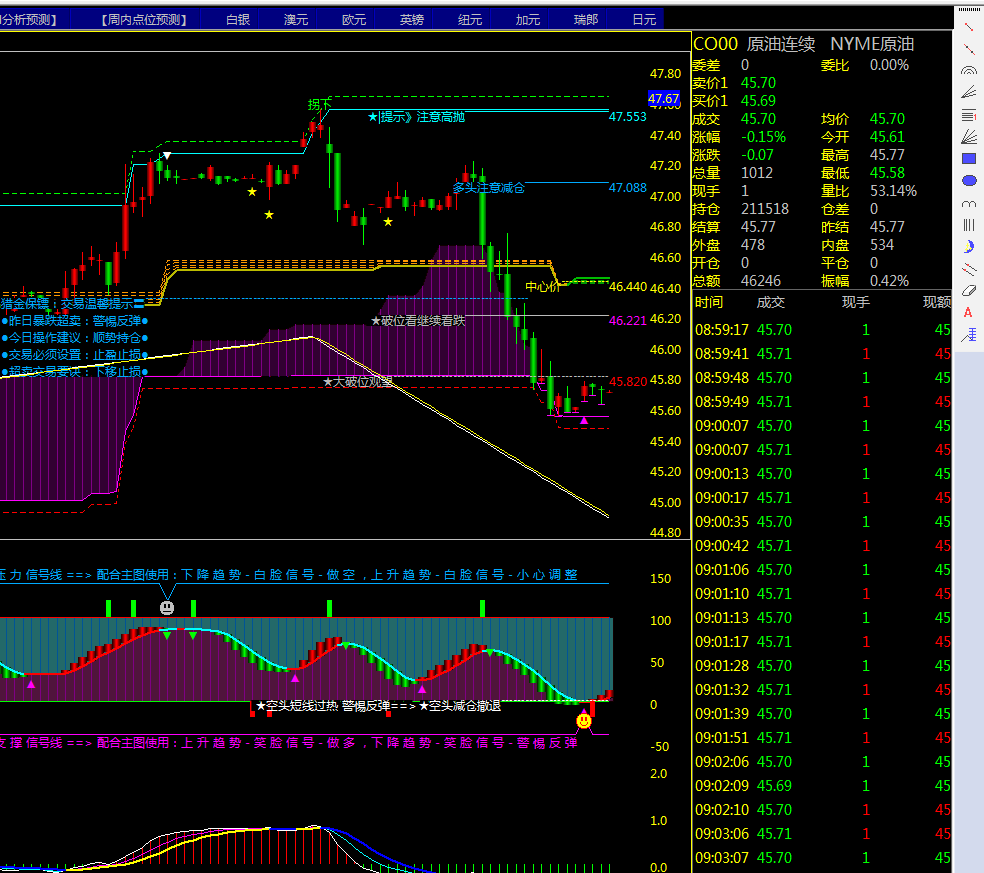This screenshot has width=984, height=873.
Task: Click the NYME原油 exchange label
Action: click(872, 44)
